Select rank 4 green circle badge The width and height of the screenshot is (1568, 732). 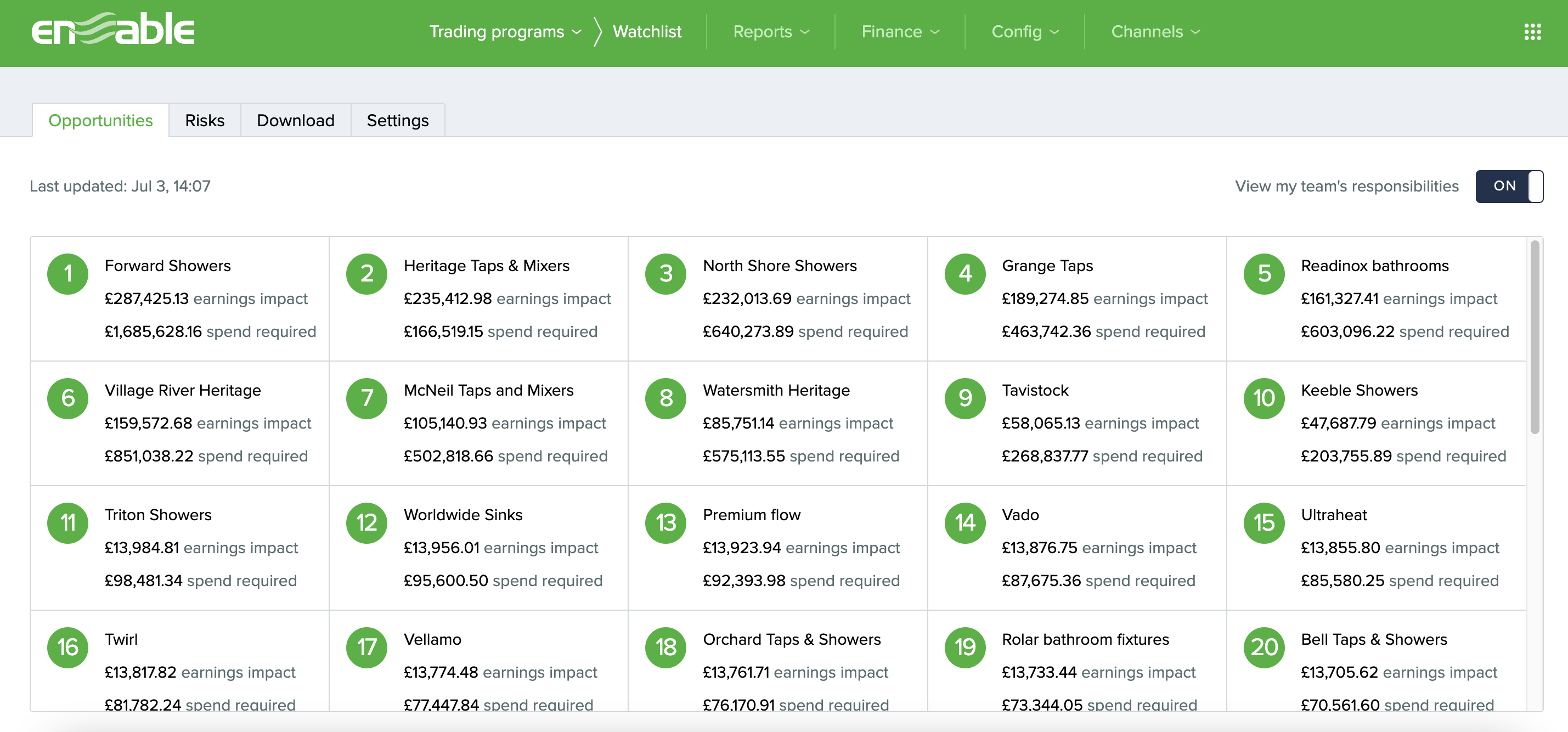coord(965,274)
